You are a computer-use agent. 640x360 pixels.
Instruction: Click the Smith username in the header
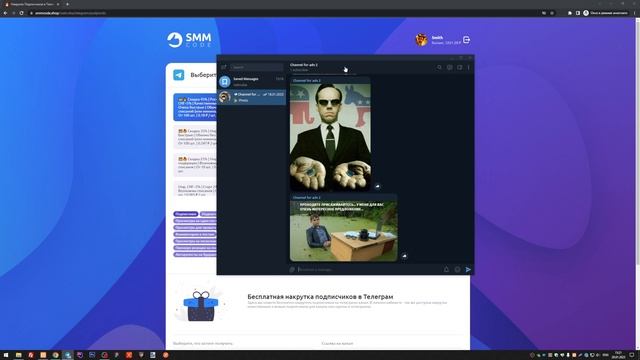[437, 38]
